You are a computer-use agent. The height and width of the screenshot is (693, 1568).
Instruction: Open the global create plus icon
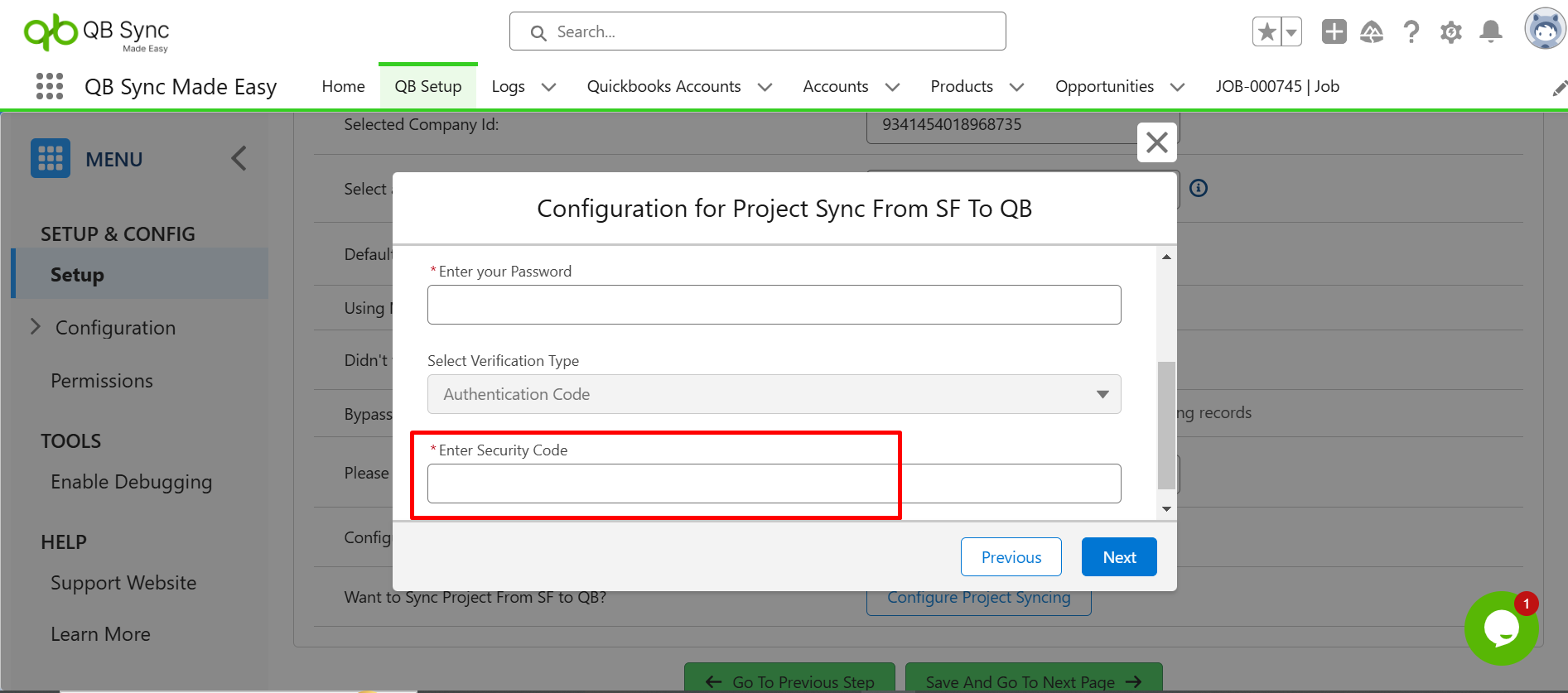(1334, 32)
